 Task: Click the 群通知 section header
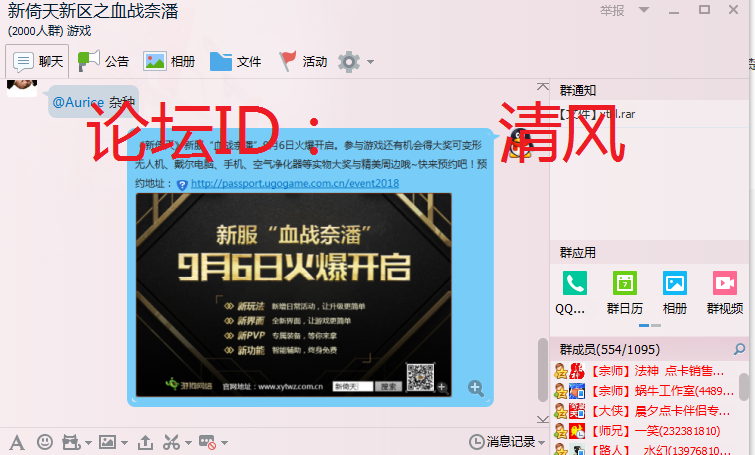[x=578, y=91]
